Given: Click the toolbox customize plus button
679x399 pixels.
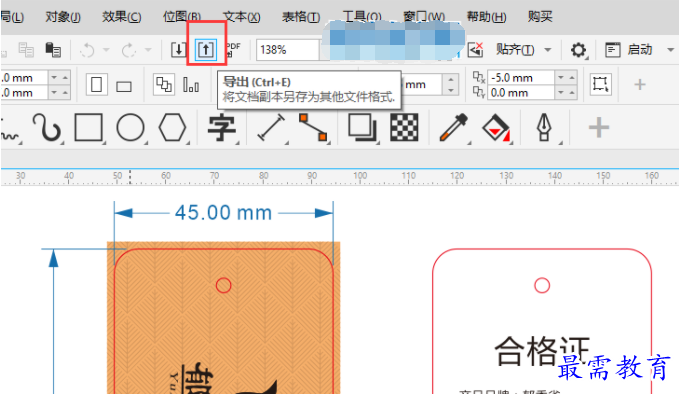Looking at the screenshot, I should (x=599, y=127).
